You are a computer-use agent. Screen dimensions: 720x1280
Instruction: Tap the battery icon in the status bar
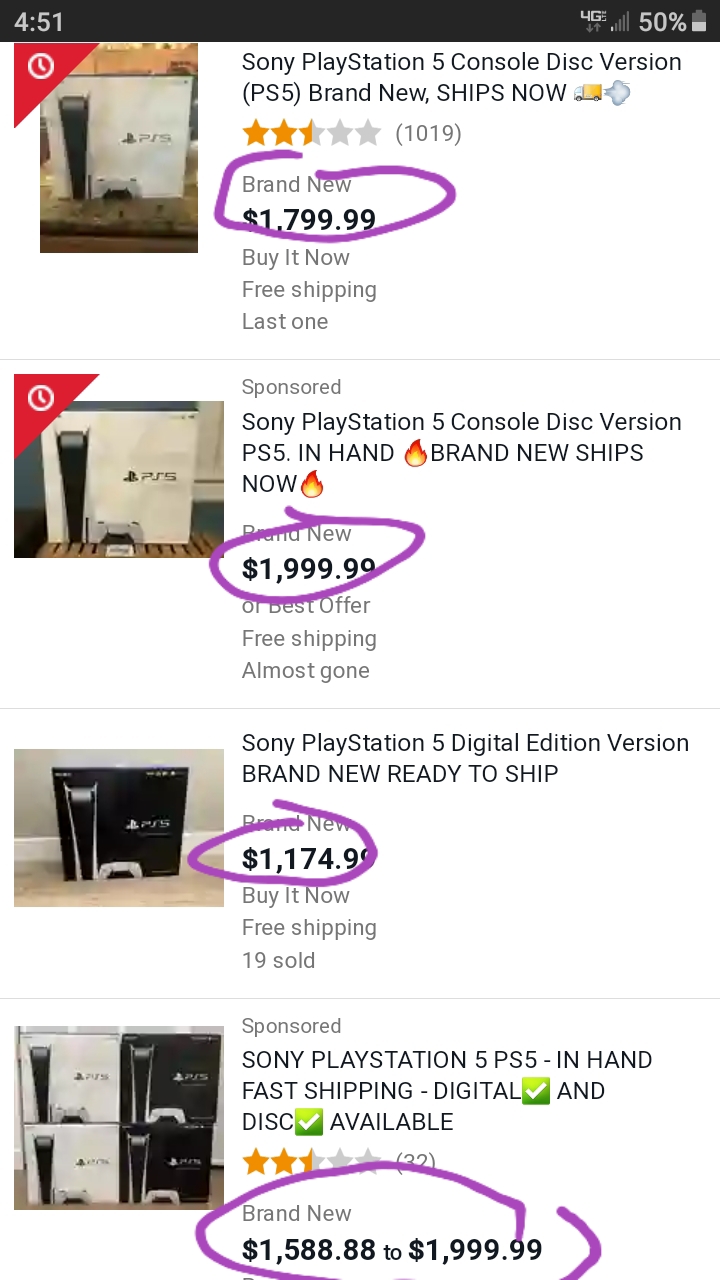(699, 21)
